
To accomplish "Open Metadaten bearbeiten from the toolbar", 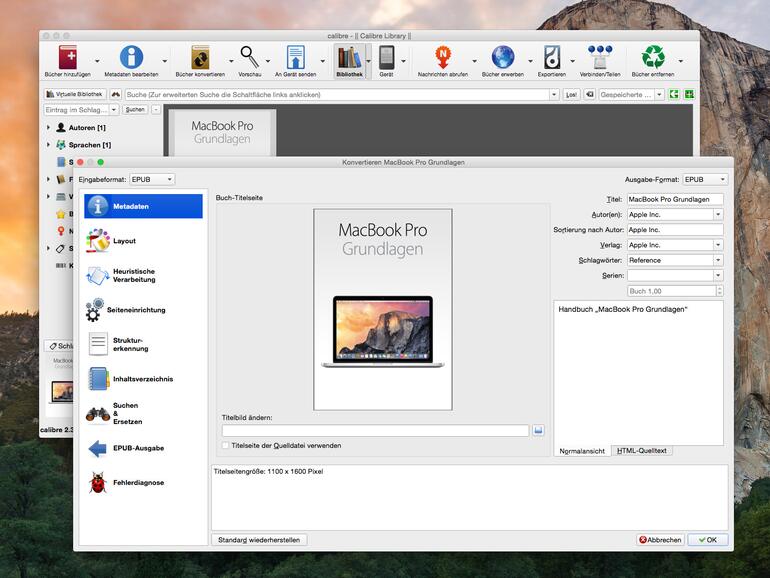I will (x=131, y=58).
